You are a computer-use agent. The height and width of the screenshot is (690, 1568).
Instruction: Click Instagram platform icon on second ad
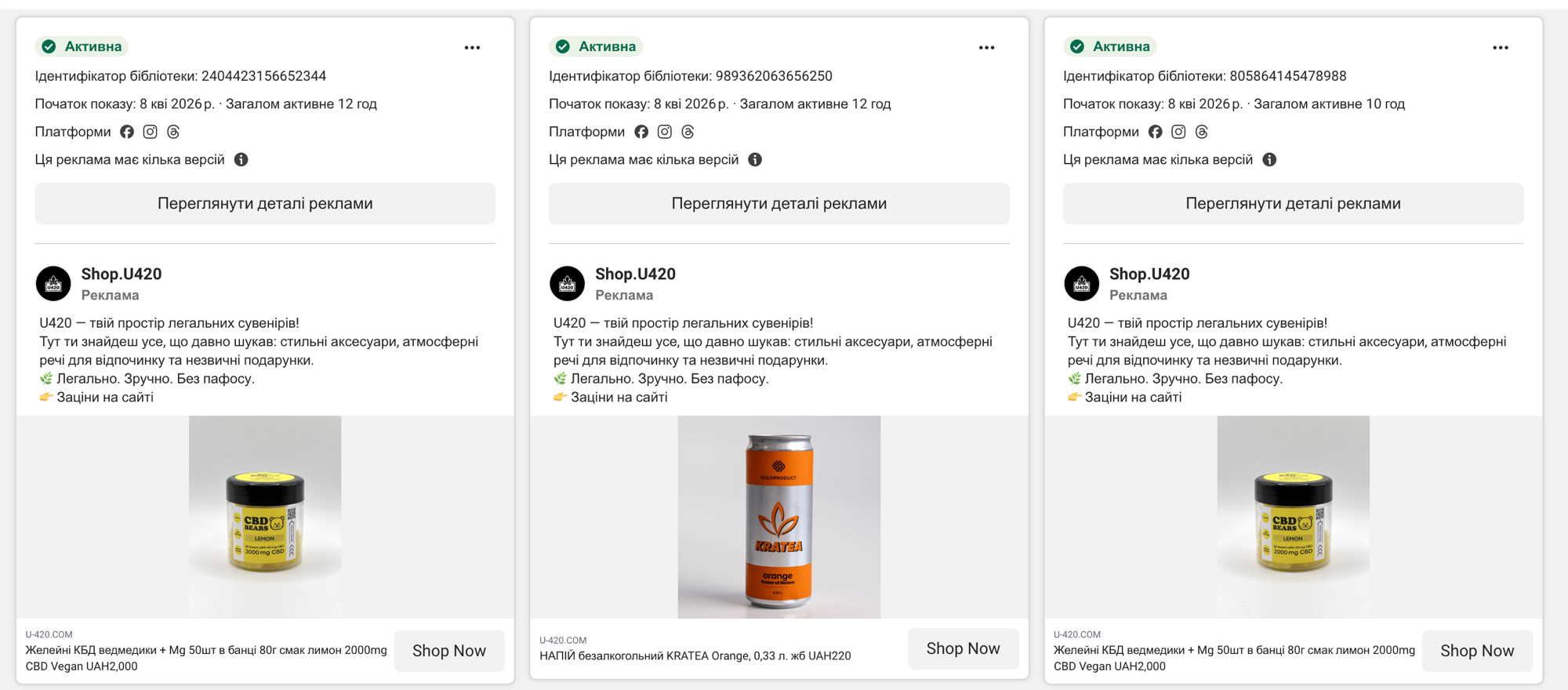(664, 132)
